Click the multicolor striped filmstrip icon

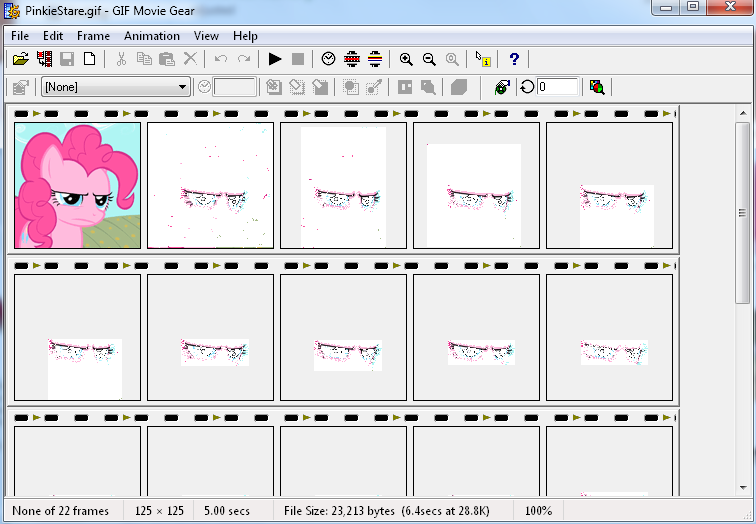[x=375, y=59]
